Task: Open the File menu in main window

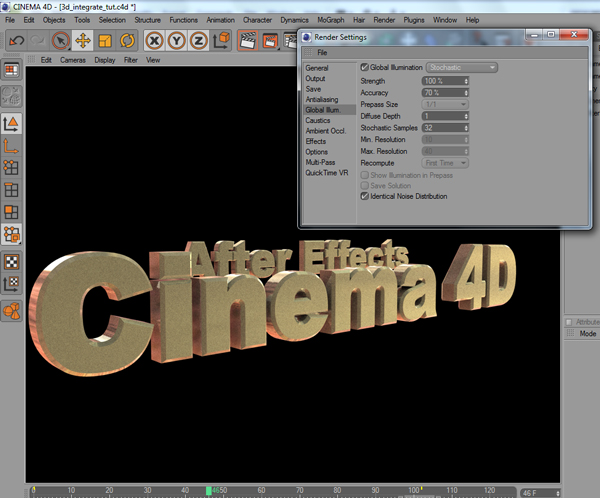Action: pos(10,20)
